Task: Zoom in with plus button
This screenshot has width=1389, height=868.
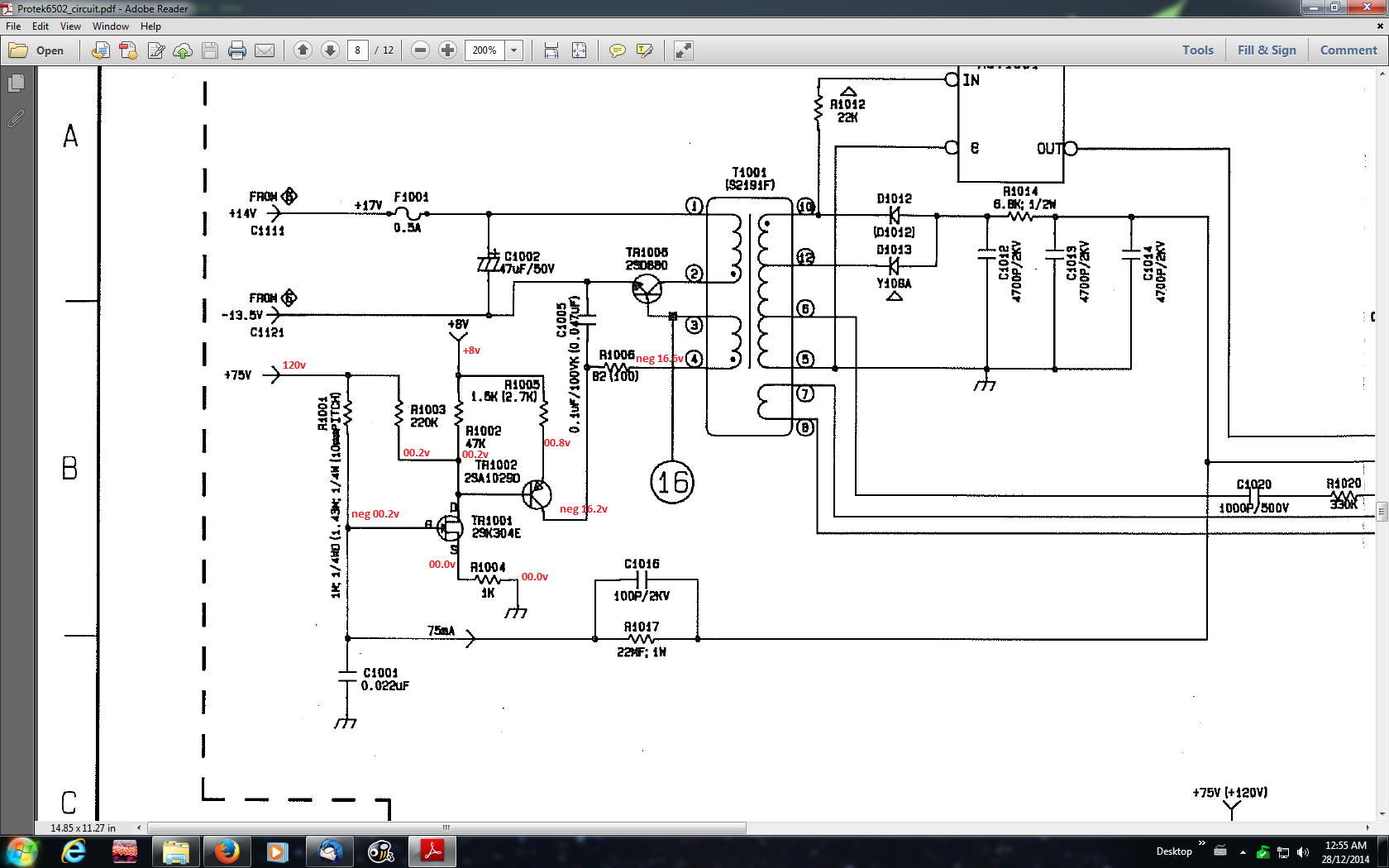Action: (447, 50)
